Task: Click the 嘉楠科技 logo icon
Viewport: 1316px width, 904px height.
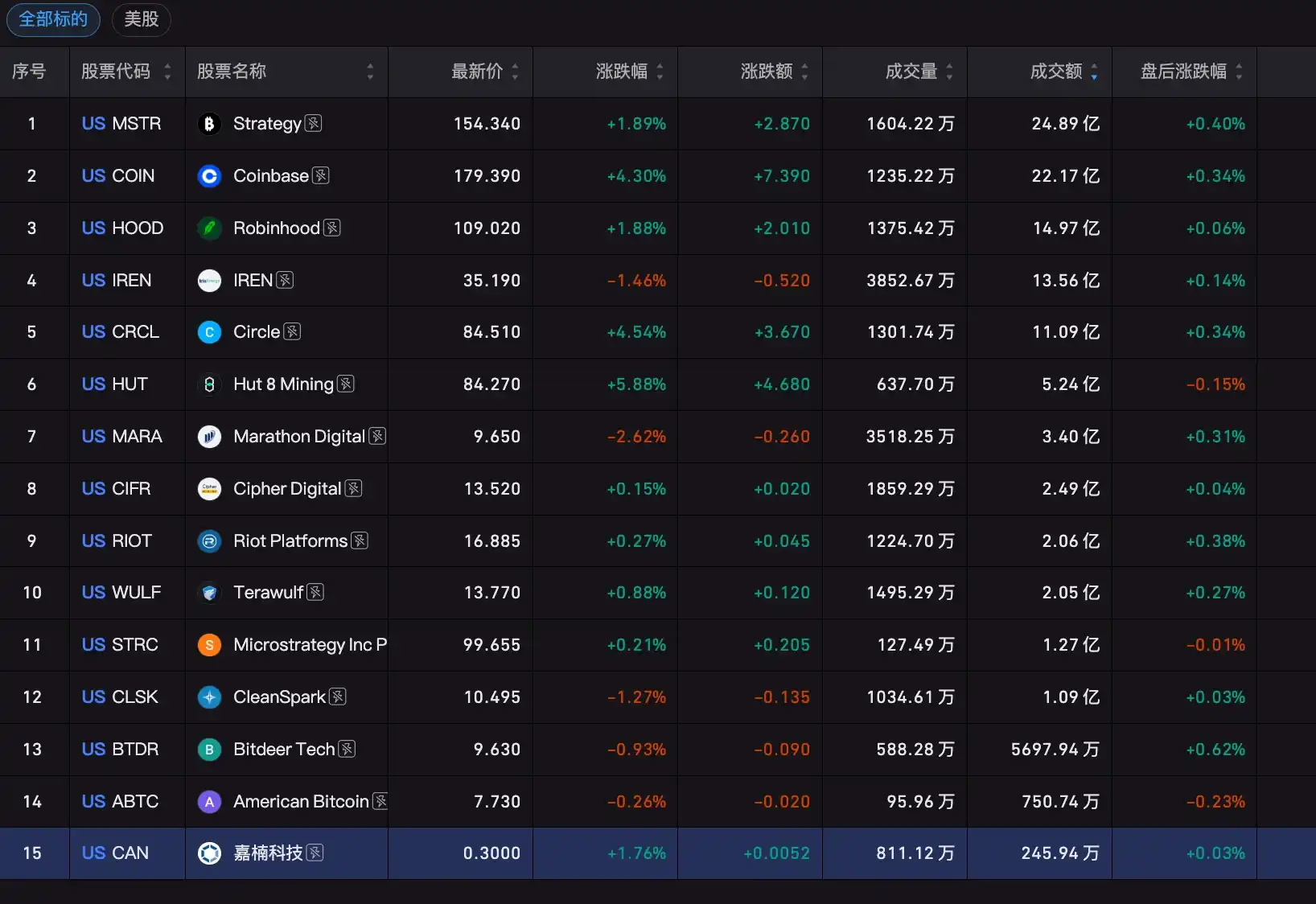Action: 209,853
